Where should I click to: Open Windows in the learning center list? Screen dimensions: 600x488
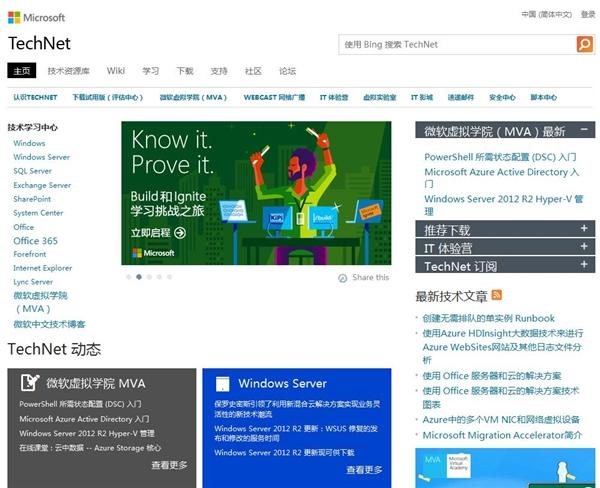(x=29, y=143)
